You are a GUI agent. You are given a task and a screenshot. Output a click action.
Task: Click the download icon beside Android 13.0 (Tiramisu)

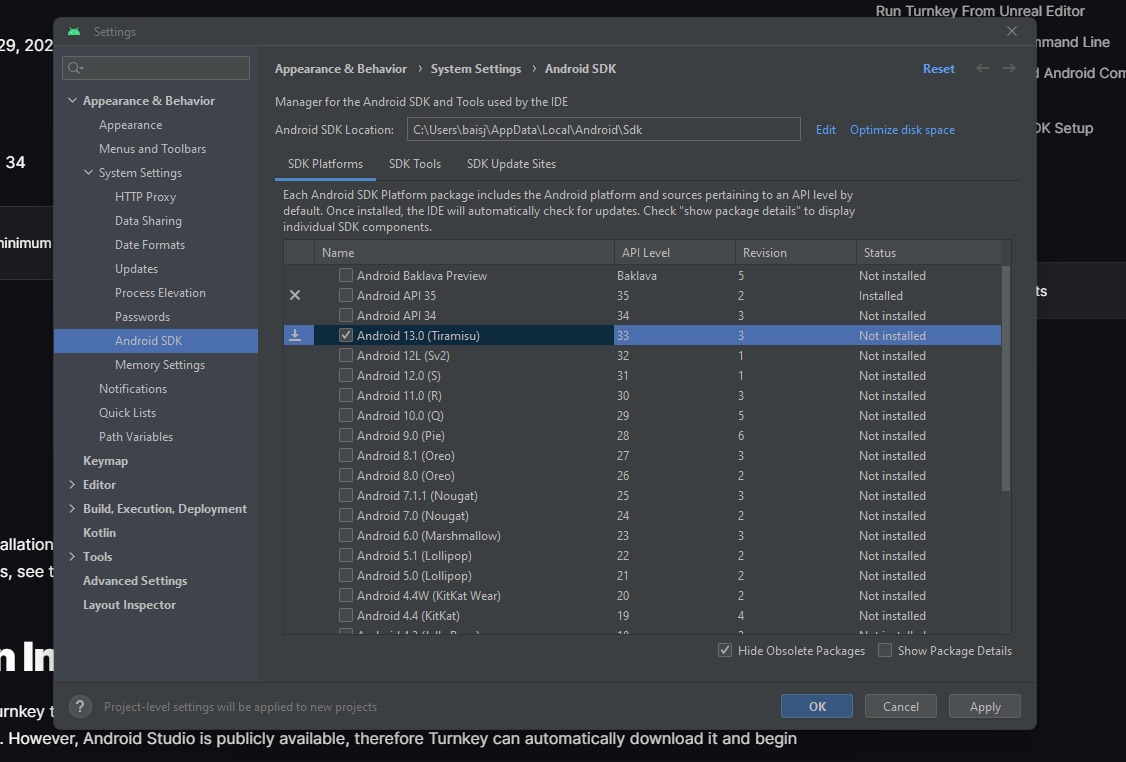[295, 335]
